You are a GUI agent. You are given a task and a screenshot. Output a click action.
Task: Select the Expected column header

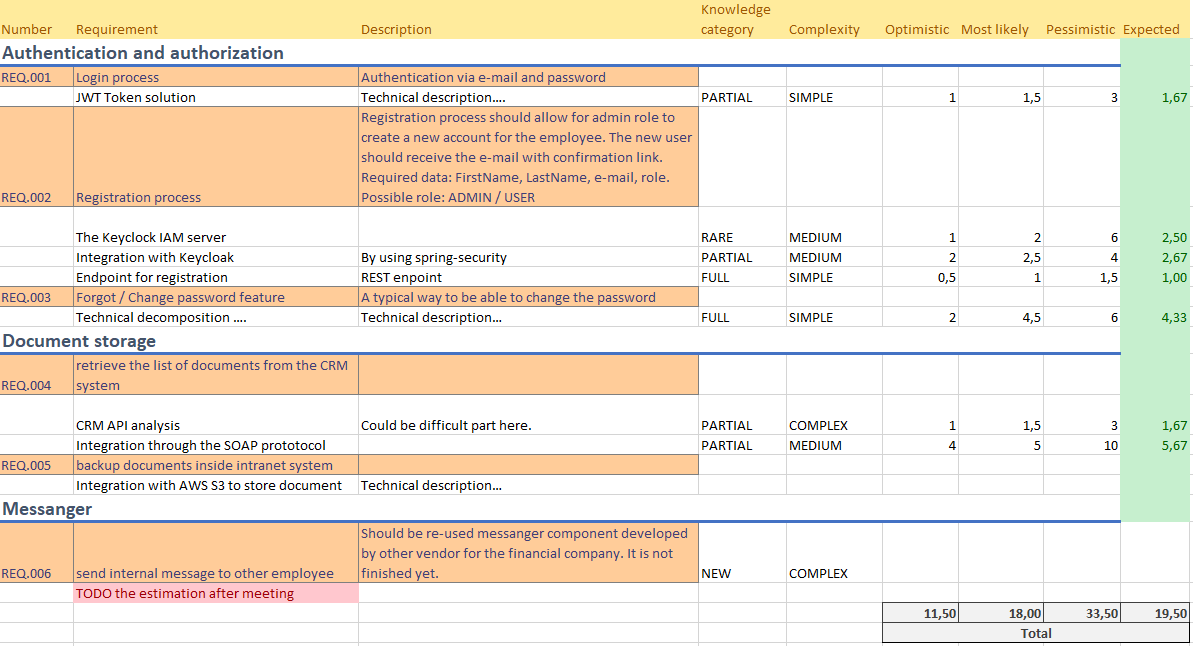1151,29
